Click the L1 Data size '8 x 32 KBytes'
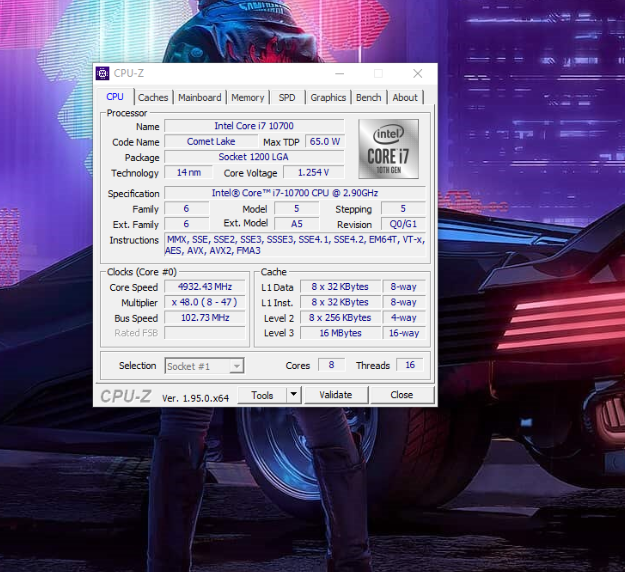Image resolution: width=625 pixels, height=572 pixels. pos(340,287)
